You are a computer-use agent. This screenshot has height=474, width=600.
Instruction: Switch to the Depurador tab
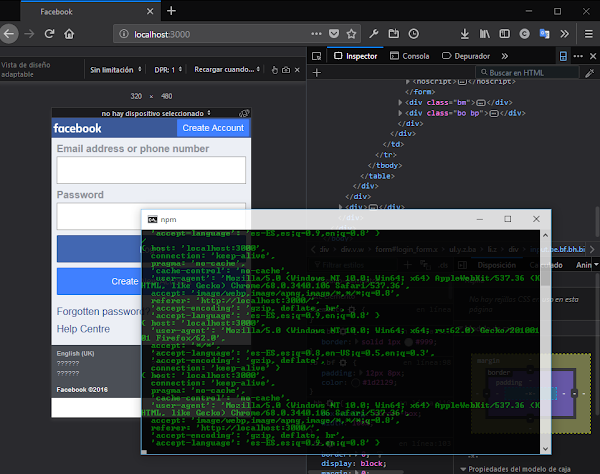(465, 56)
